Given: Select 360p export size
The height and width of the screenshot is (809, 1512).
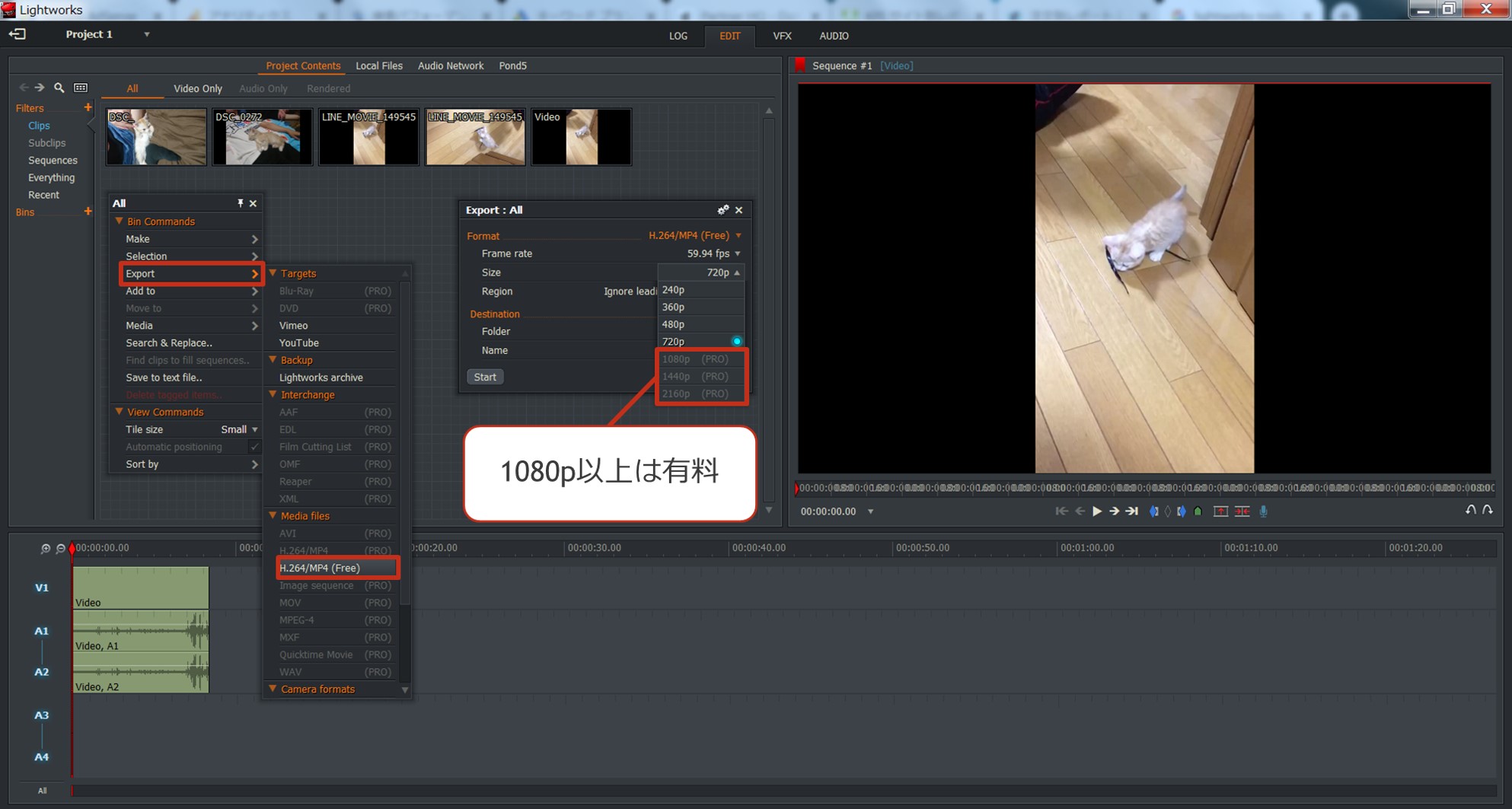Looking at the screenshot, I should [x=700, y=307].
